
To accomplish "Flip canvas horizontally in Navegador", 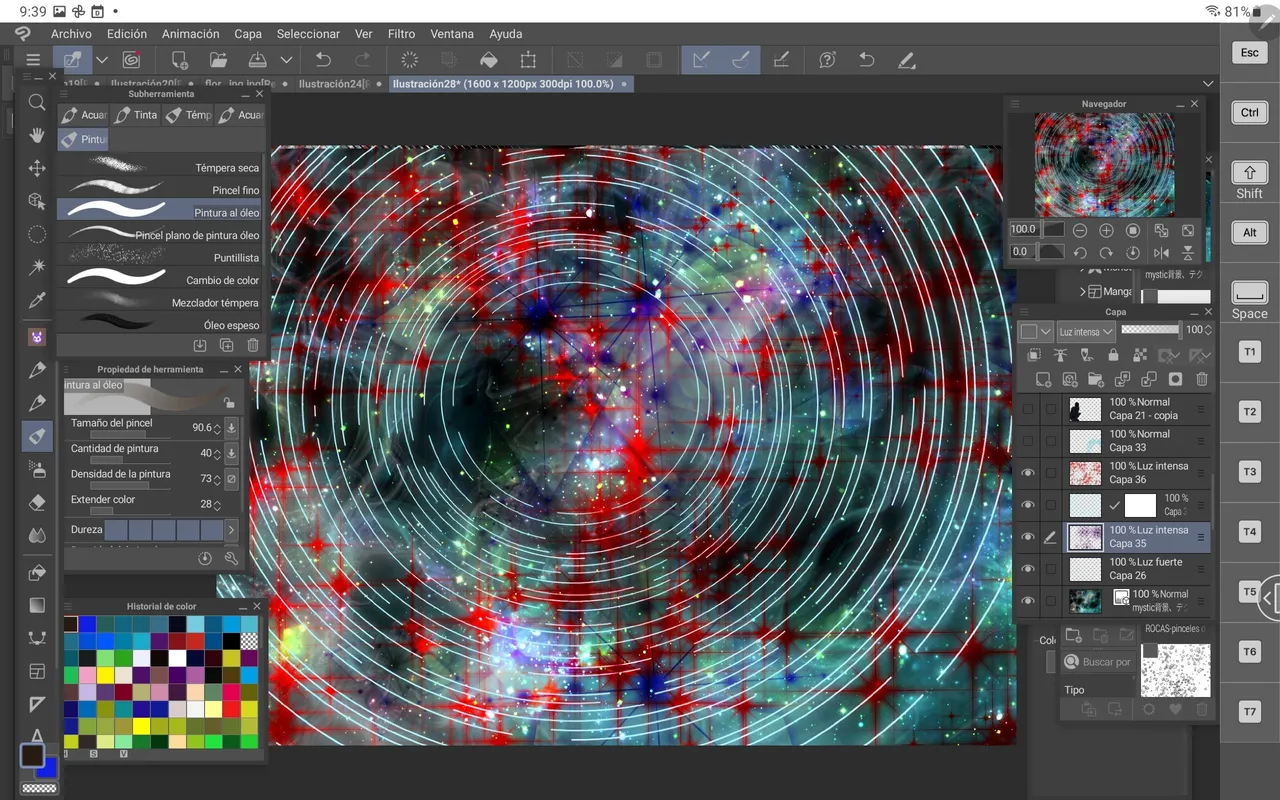I will pos(1161,253).
